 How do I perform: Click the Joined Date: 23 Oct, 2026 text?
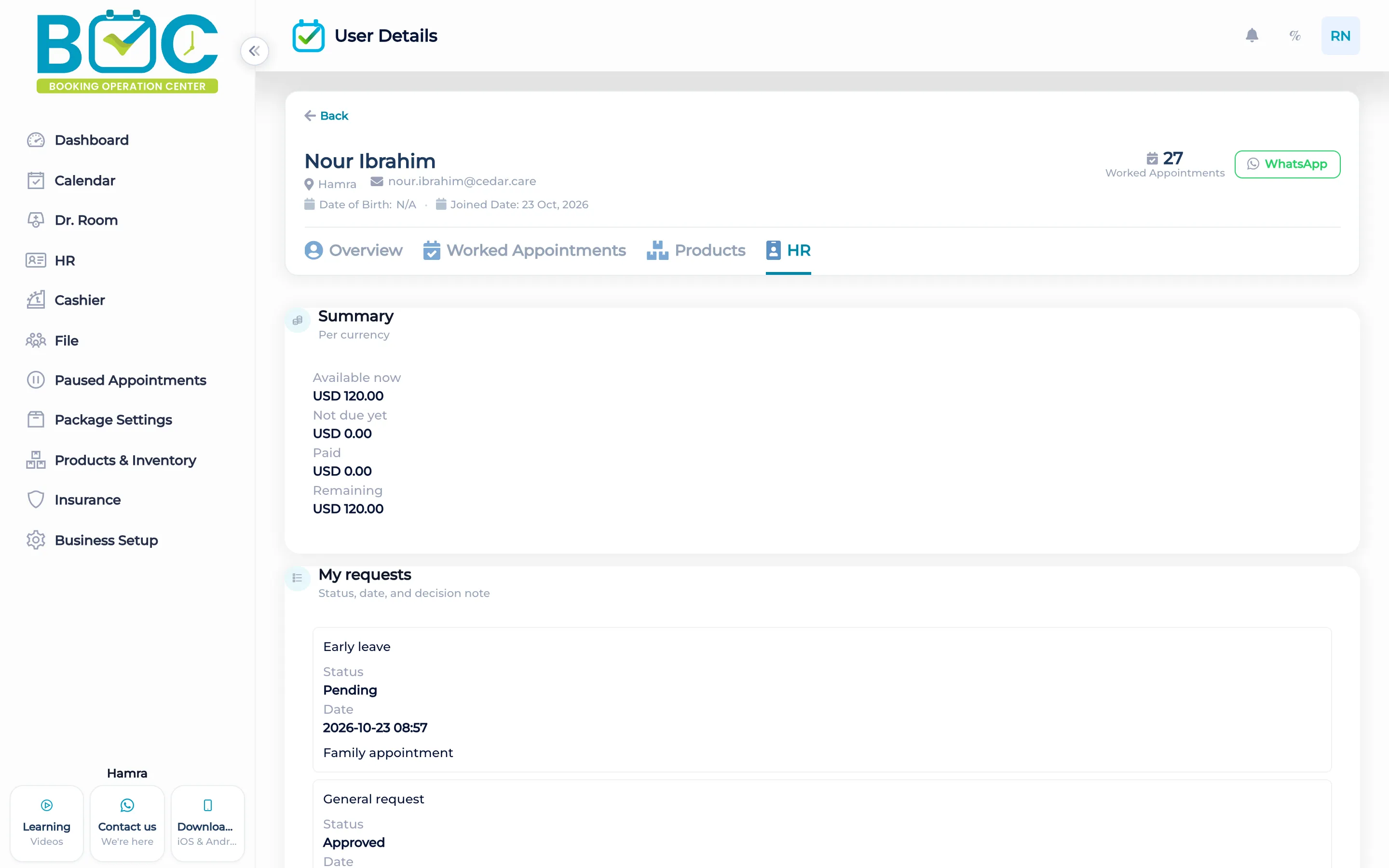coord(519,204)
